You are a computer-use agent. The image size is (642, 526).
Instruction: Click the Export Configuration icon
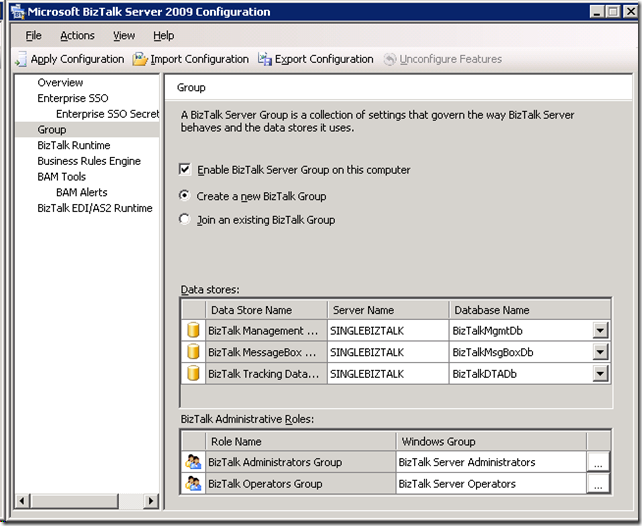tap(265, 59)
